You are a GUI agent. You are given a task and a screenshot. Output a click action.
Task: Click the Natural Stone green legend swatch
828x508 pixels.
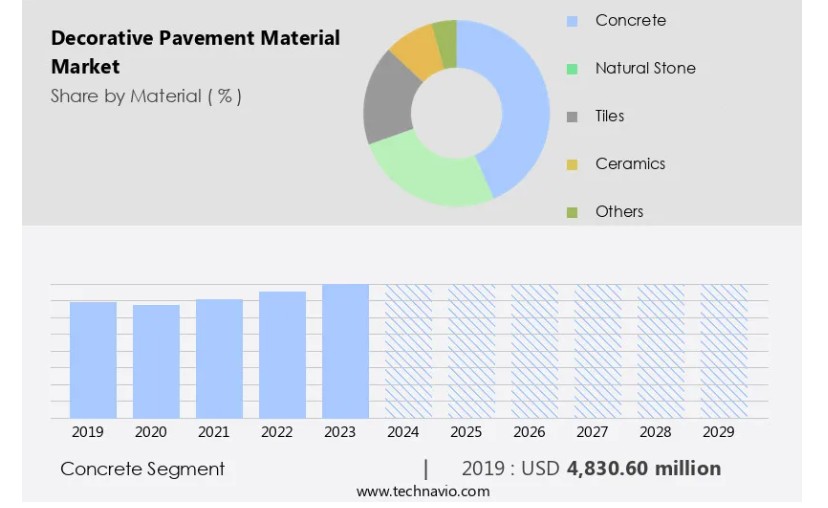point(572,69)
